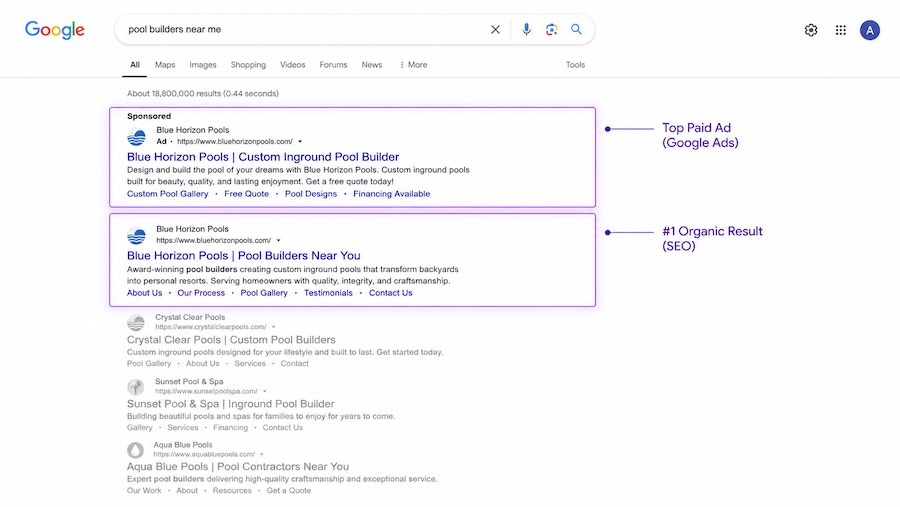This screenshot has height=507, width=900.
Task: Select the All tab
Action: 135,65
